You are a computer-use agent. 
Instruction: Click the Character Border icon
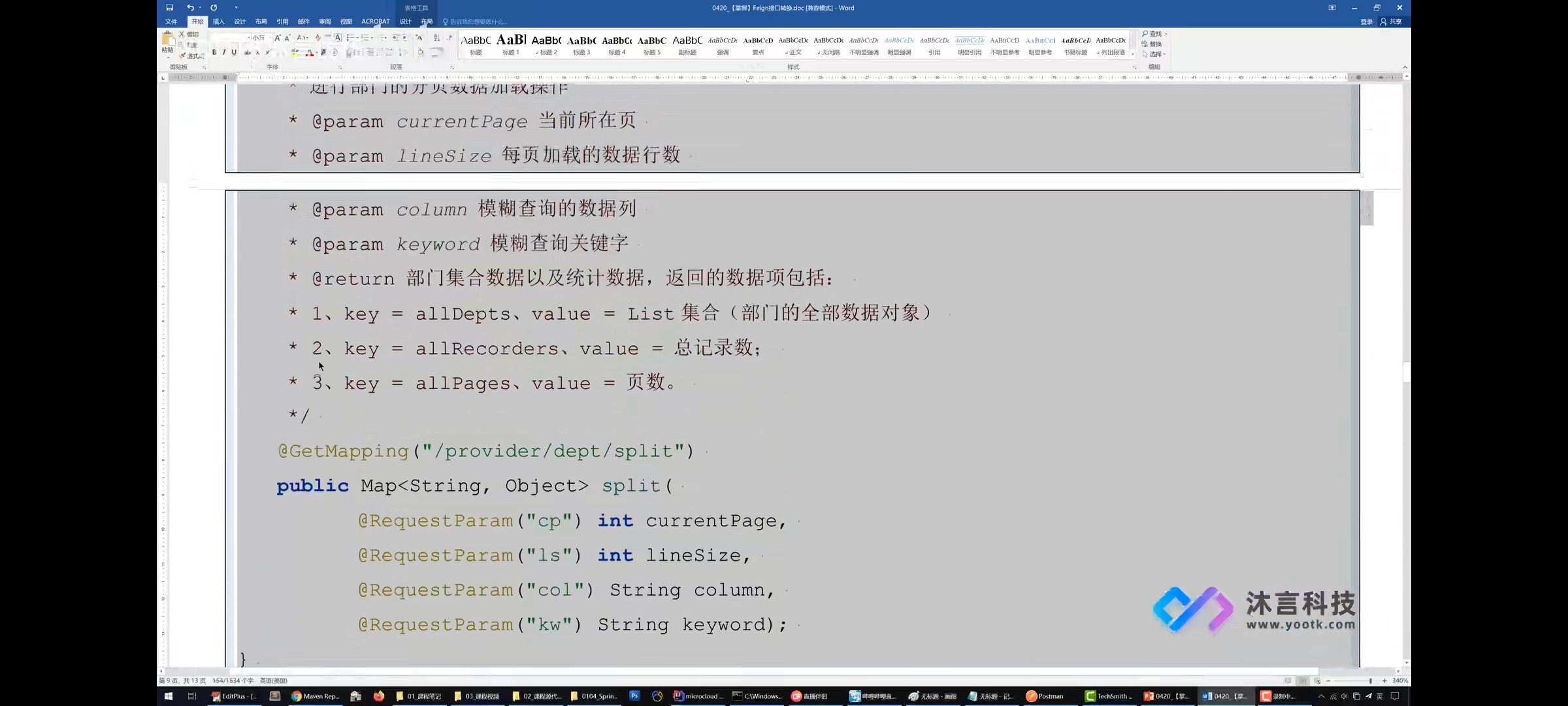338,38
